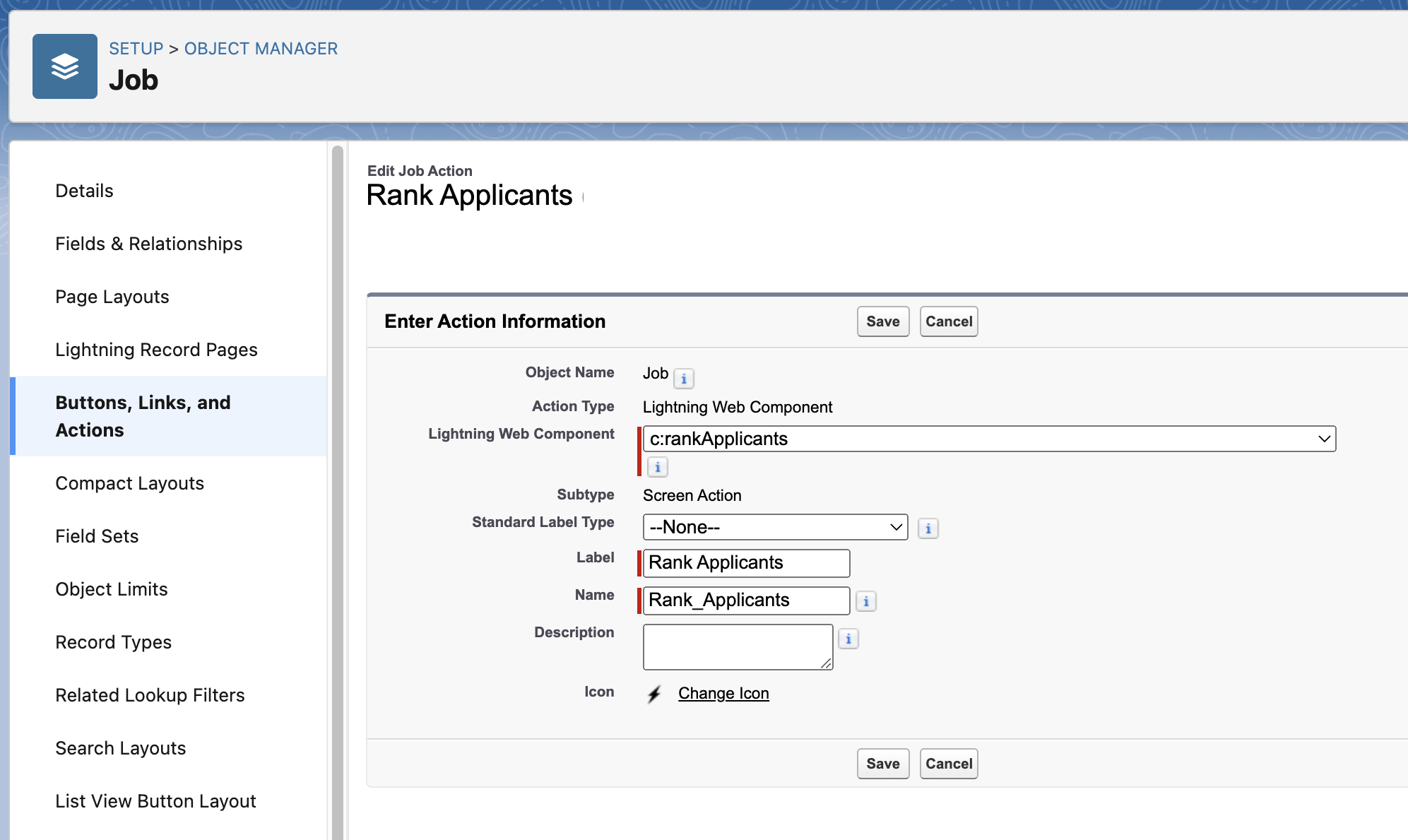Click Change Icon link
Screen dimensions: 1408x840
click(x=723, y=692)
